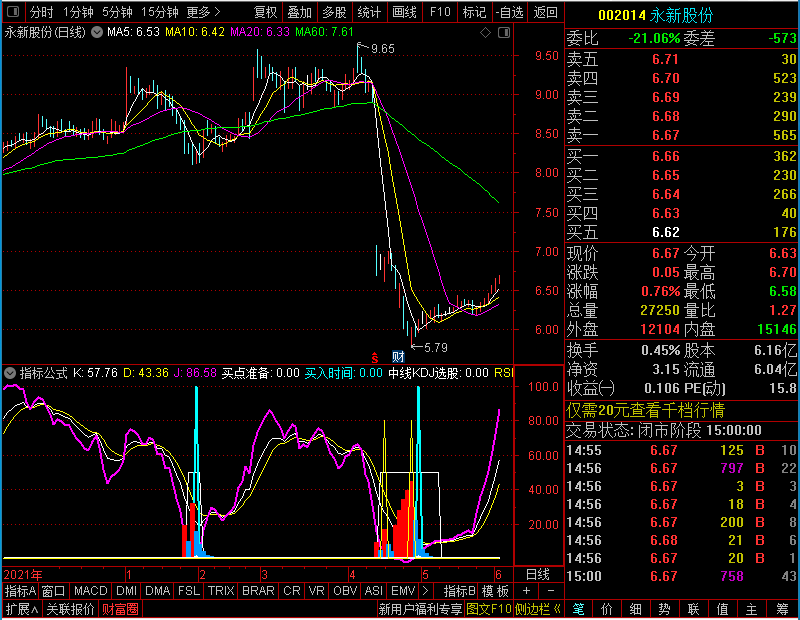Image resolution: width=800 pixels, height=620 pixels.
Task: Select the 5分钟 period
Action: [117, 12]
